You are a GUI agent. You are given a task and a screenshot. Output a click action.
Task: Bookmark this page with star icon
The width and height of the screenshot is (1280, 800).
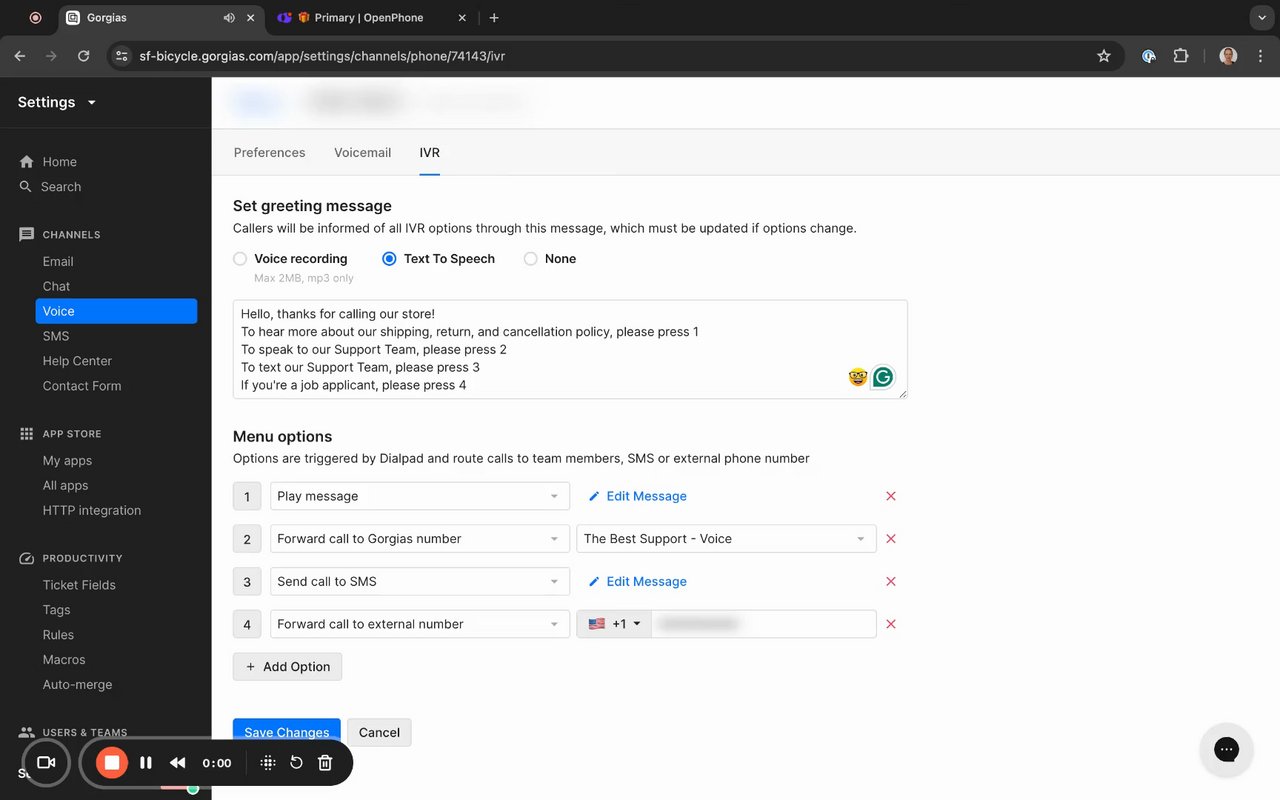click(1104, 56)
